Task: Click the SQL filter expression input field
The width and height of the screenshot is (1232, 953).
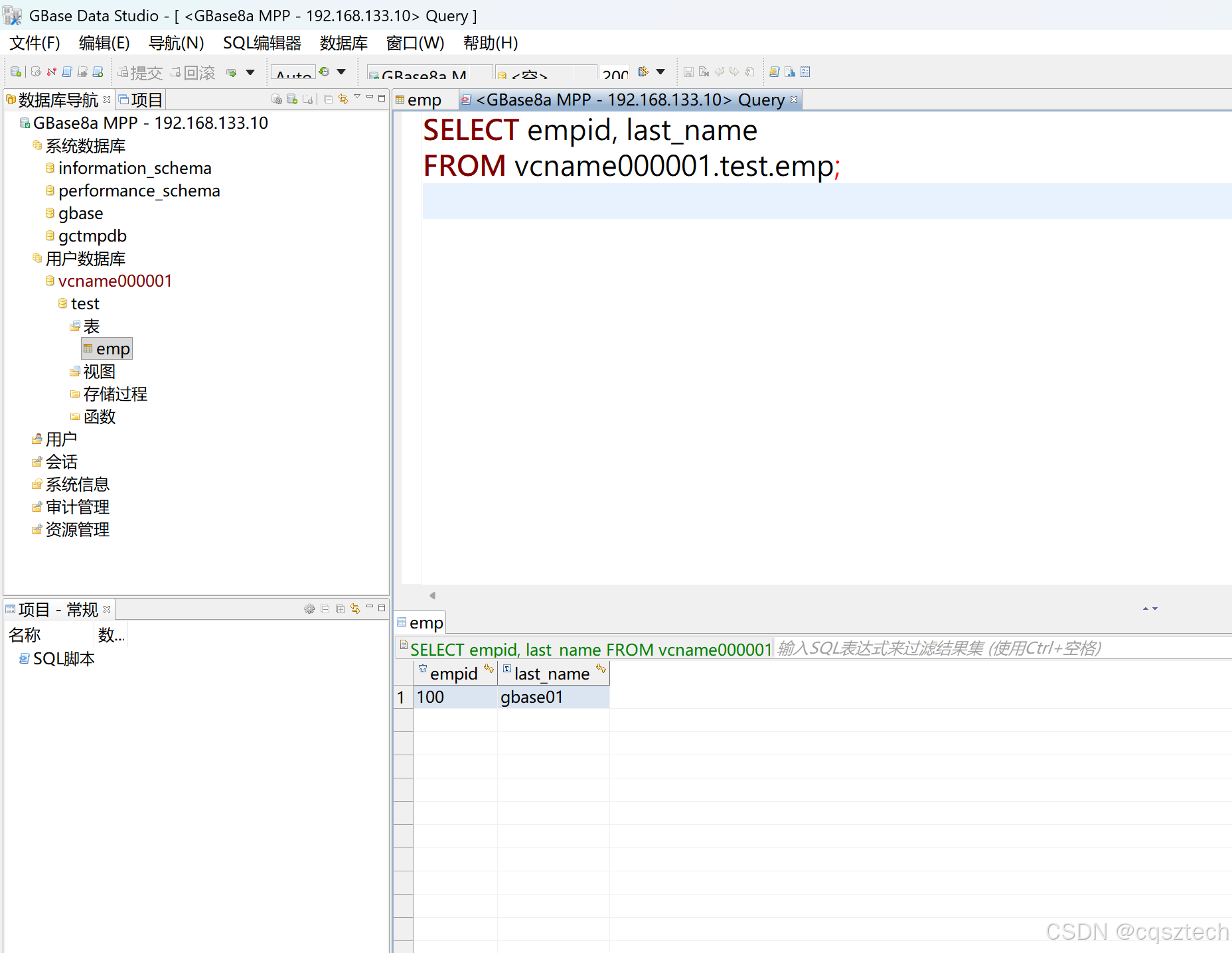Action: click(1002, 648)
